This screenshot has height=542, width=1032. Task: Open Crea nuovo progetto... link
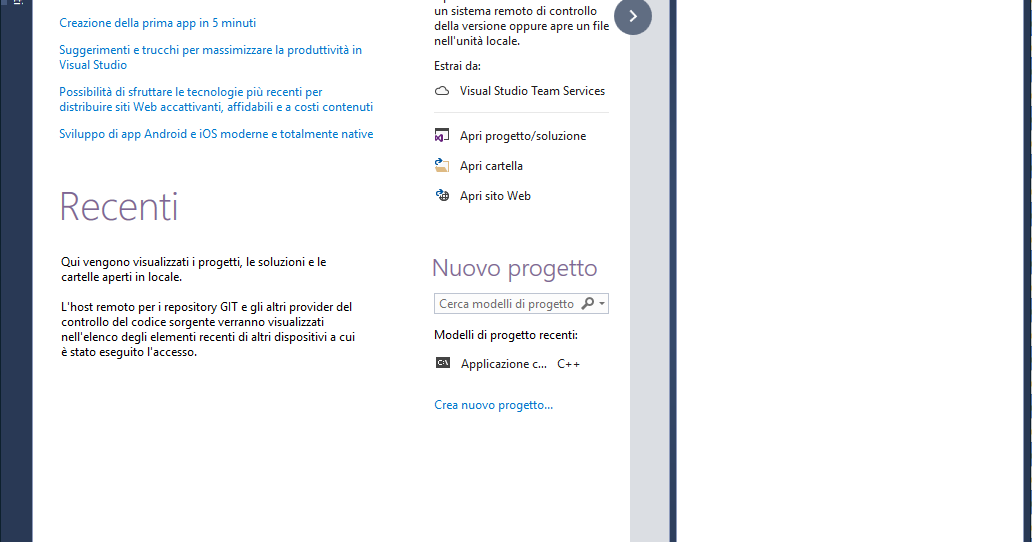(x=494, y=405)
